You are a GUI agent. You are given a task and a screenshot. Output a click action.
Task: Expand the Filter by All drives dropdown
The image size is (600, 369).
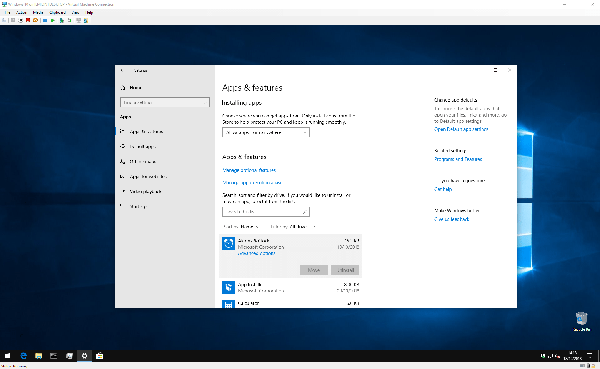pos(292,227)
